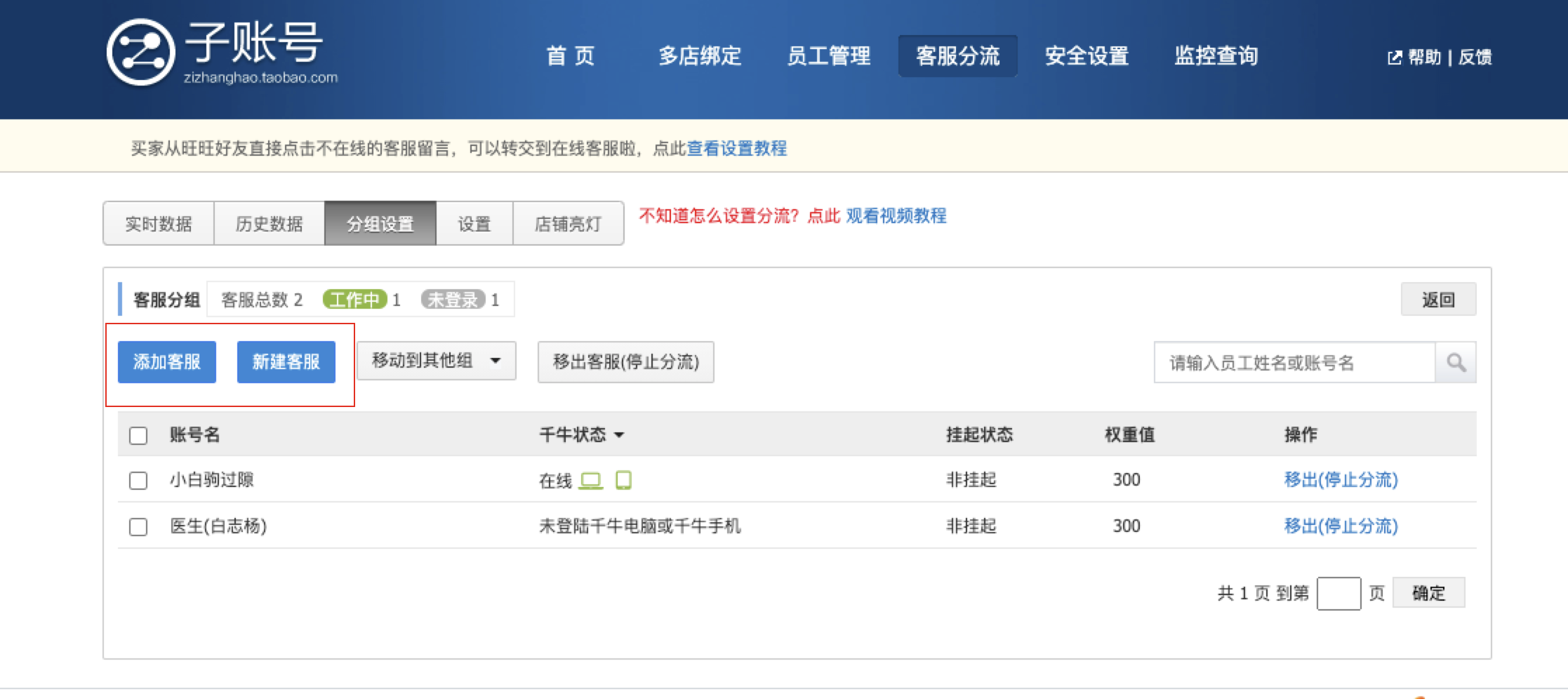Click the external-link help icon
The height and width of the screenshot is (699, 1568).
[x=1395, y=58]
